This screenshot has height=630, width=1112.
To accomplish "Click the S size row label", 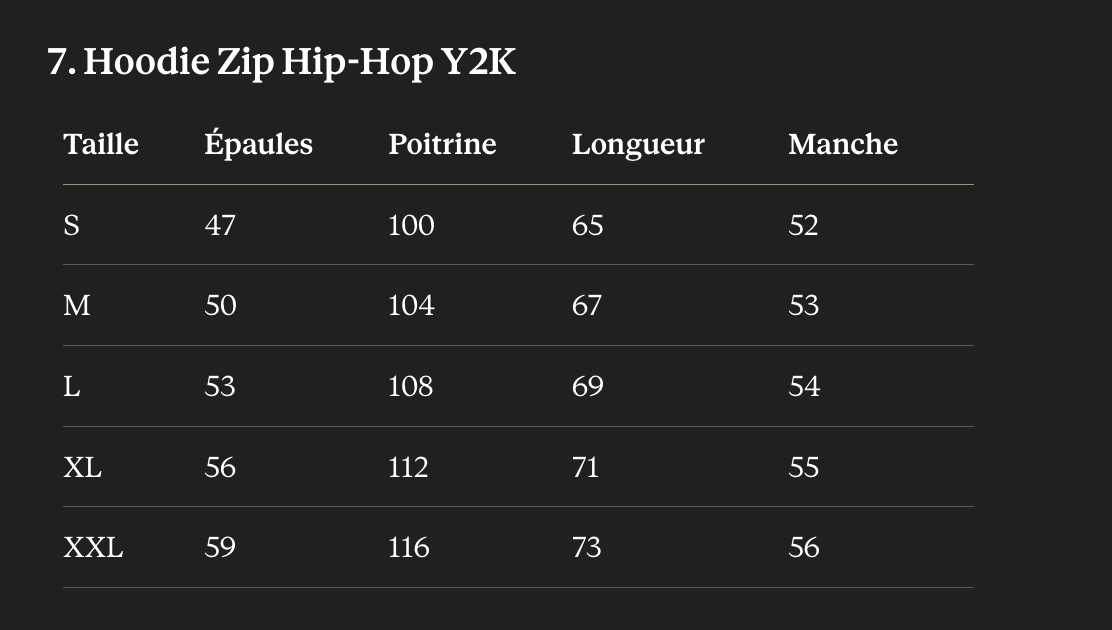I will (71, 225).
